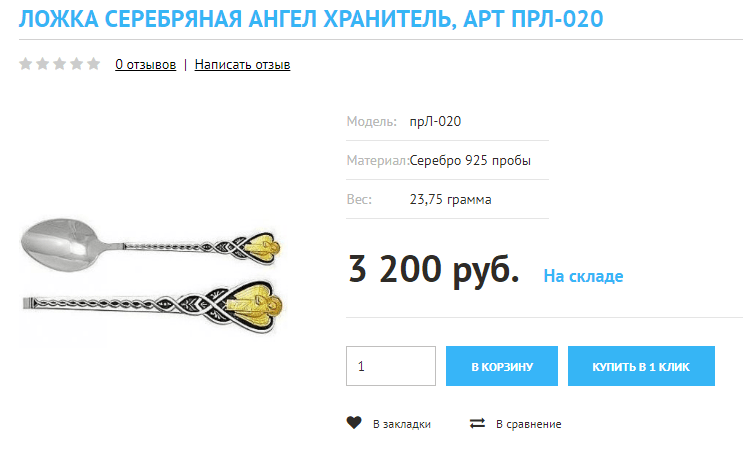Click the product title heading
Image resolution: width=743 pixels, height=455 pixels.
pyautogui.click(x=311, y=19)
